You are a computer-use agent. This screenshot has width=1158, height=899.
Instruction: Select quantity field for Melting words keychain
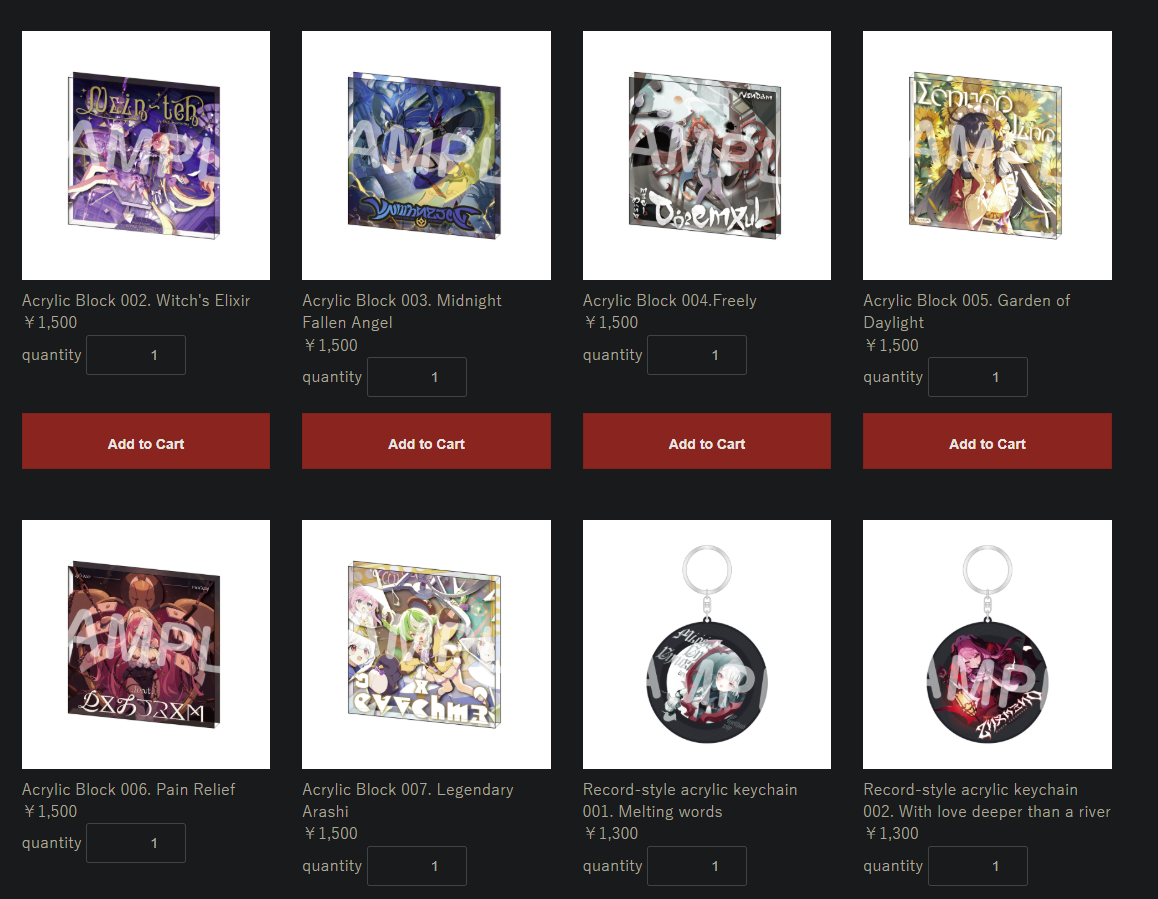tap(696, 866)
